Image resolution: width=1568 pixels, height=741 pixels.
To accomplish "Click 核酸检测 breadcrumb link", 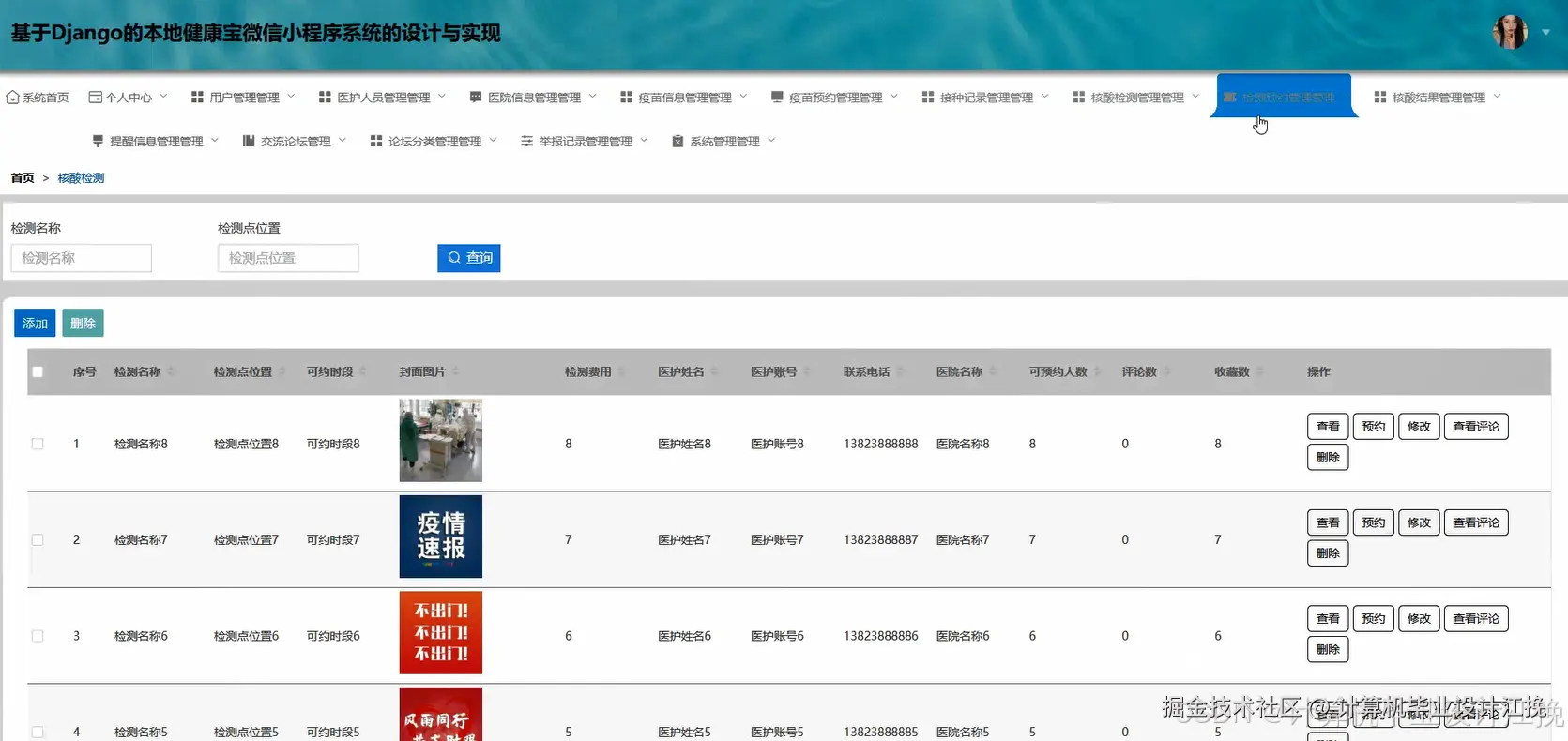I will pyautogui.click(x=81, y=178).
